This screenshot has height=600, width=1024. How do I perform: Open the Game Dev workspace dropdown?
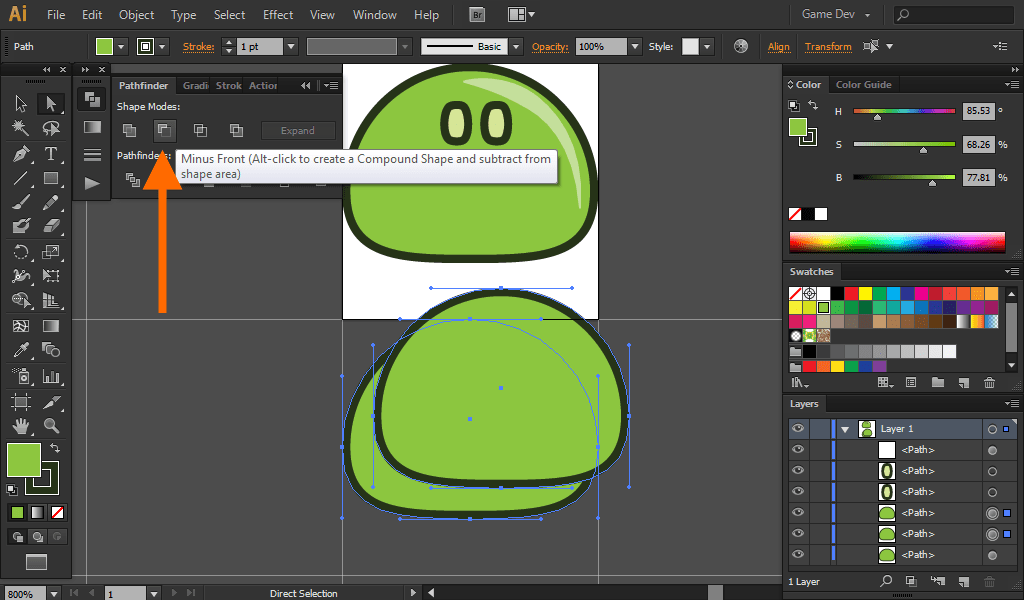tap(836, 15)
